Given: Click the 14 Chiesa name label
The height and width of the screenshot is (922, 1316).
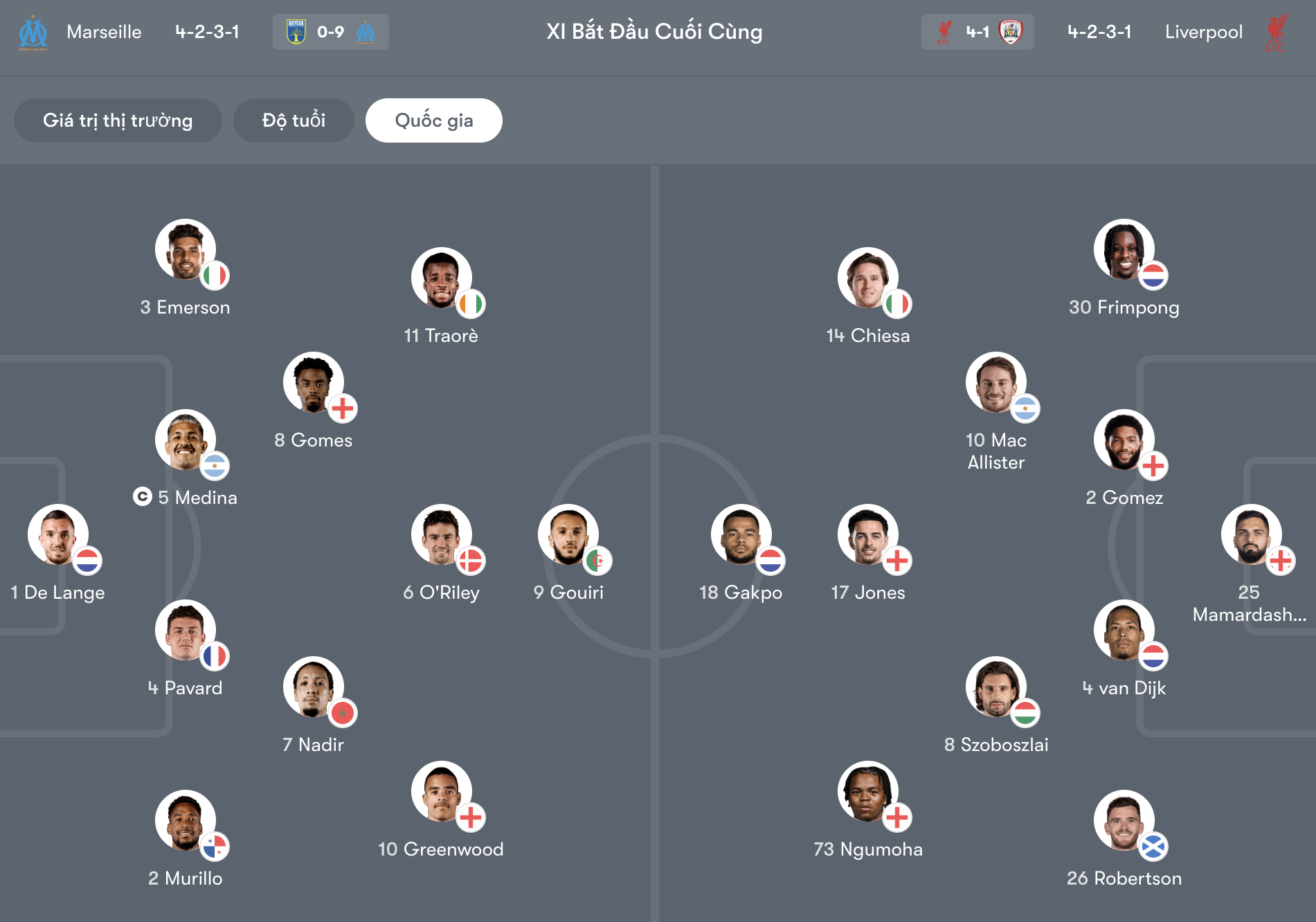Looking at the screenshot, I should pyautogui.click(x=867, y=336).
